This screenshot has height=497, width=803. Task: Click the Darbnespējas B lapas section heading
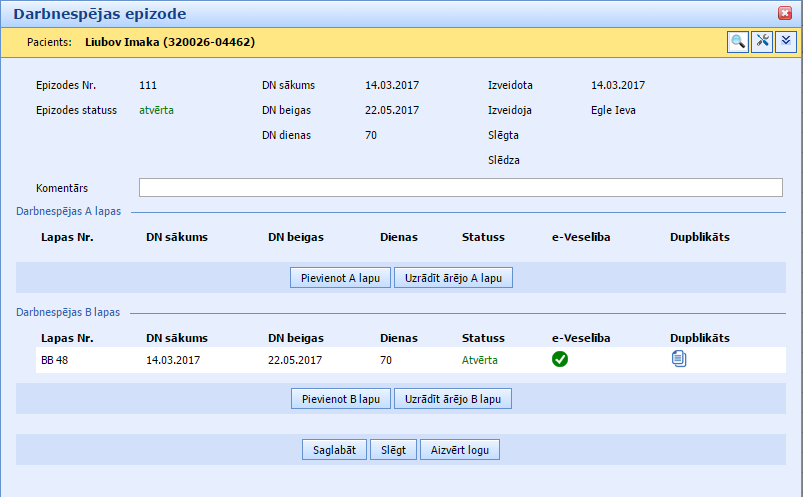[x=68, y=312]
